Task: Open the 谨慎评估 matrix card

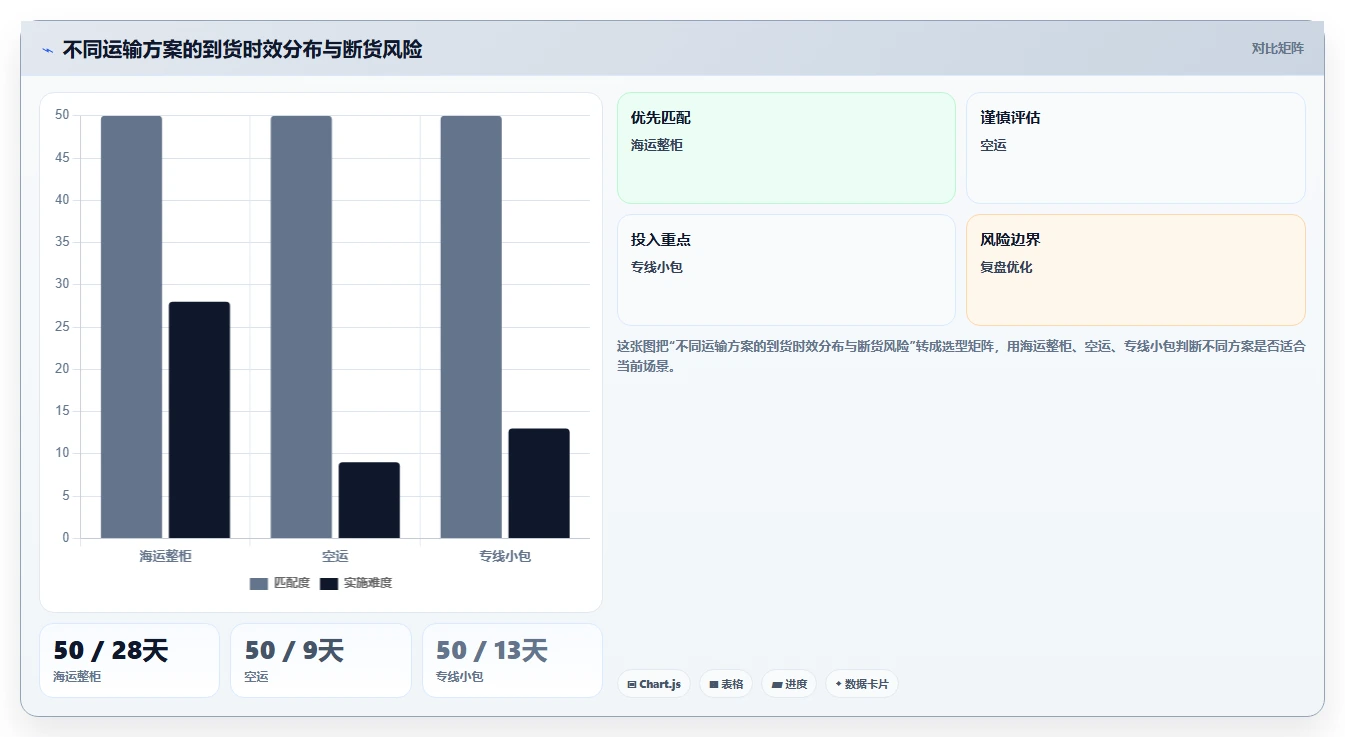Action: point(1135,148)
